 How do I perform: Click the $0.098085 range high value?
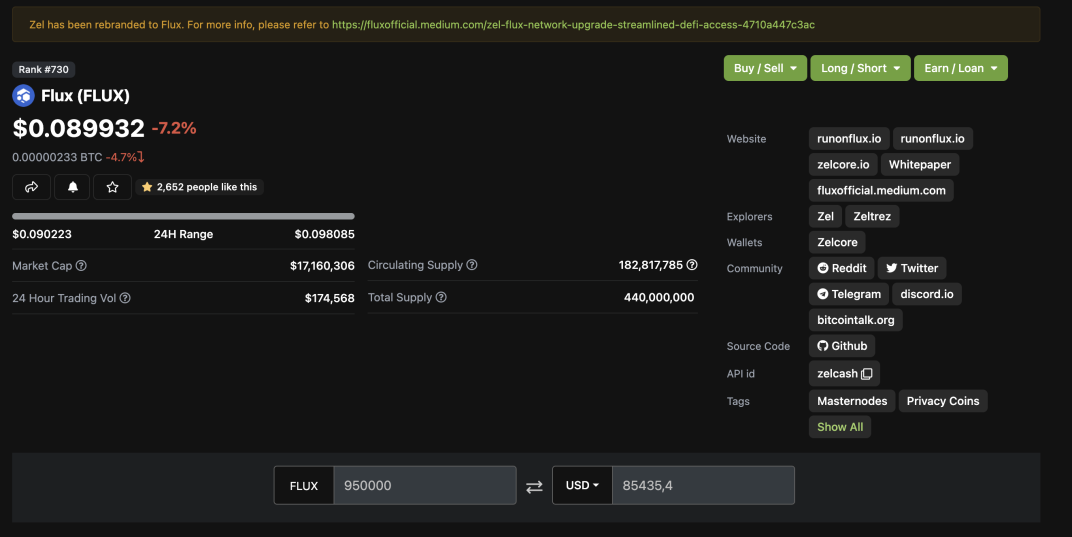(325, 234)
